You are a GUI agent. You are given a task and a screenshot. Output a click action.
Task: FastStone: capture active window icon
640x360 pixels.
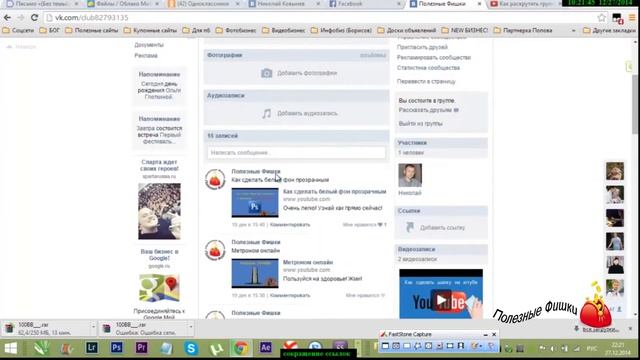(385, 346)
